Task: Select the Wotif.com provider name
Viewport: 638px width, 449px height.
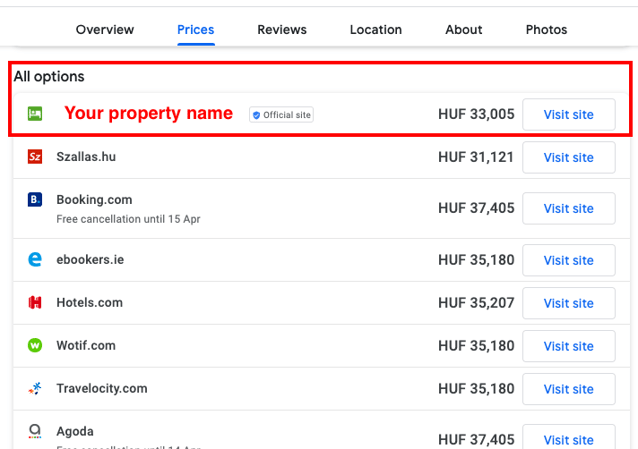Action: coord(86,346)
